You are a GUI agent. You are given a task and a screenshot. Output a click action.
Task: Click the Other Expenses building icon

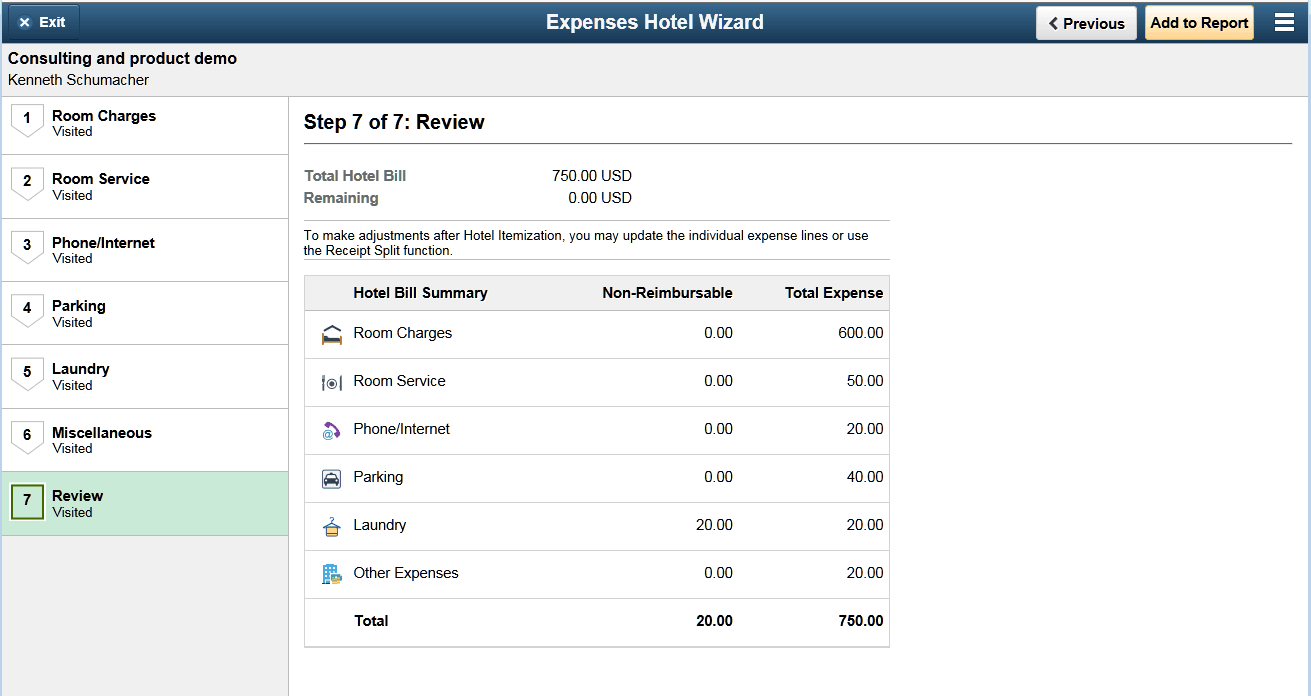click(x=331, y=573)
